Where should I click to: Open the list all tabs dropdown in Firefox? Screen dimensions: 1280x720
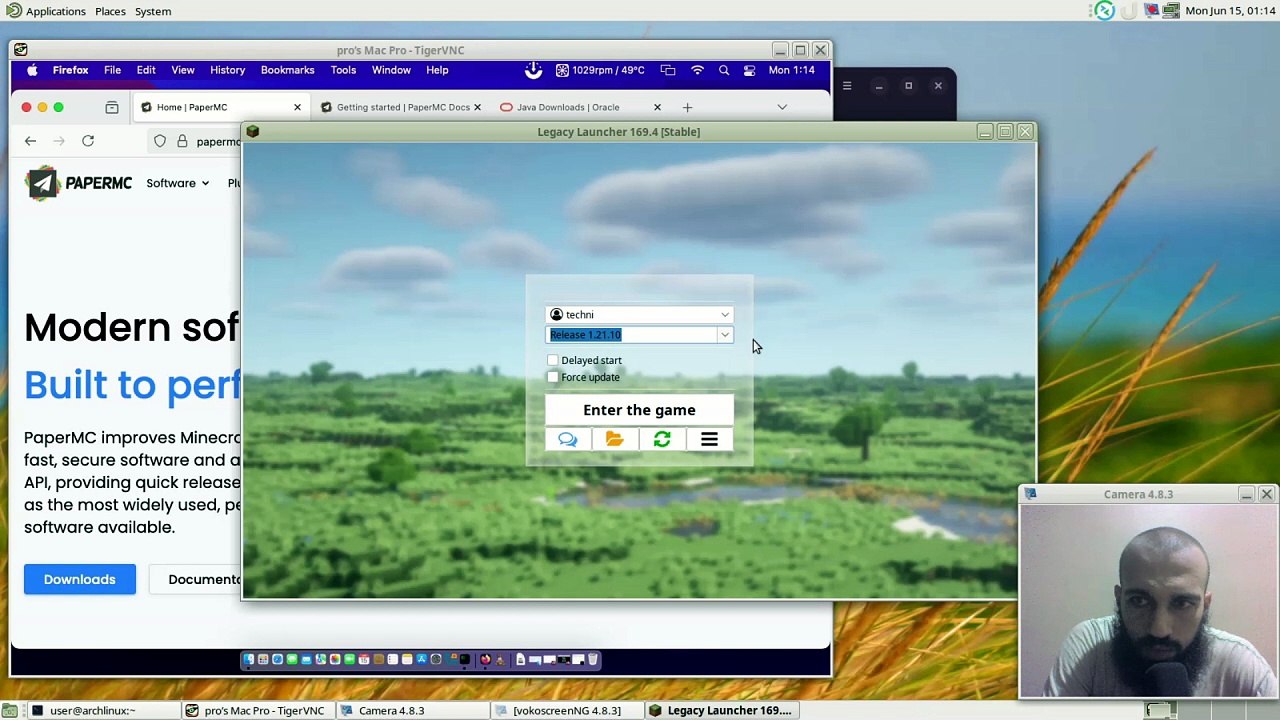coord(782,107)
